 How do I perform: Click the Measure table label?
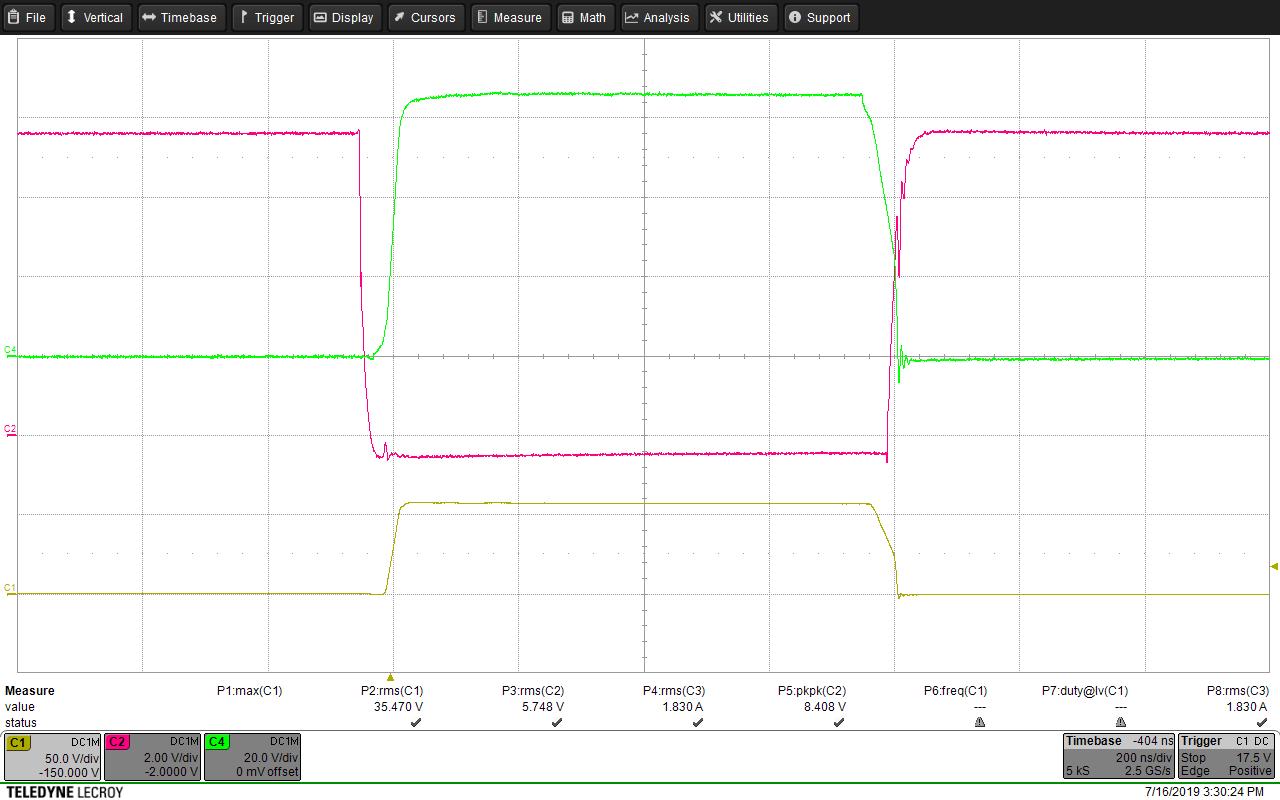pos(30,691)
